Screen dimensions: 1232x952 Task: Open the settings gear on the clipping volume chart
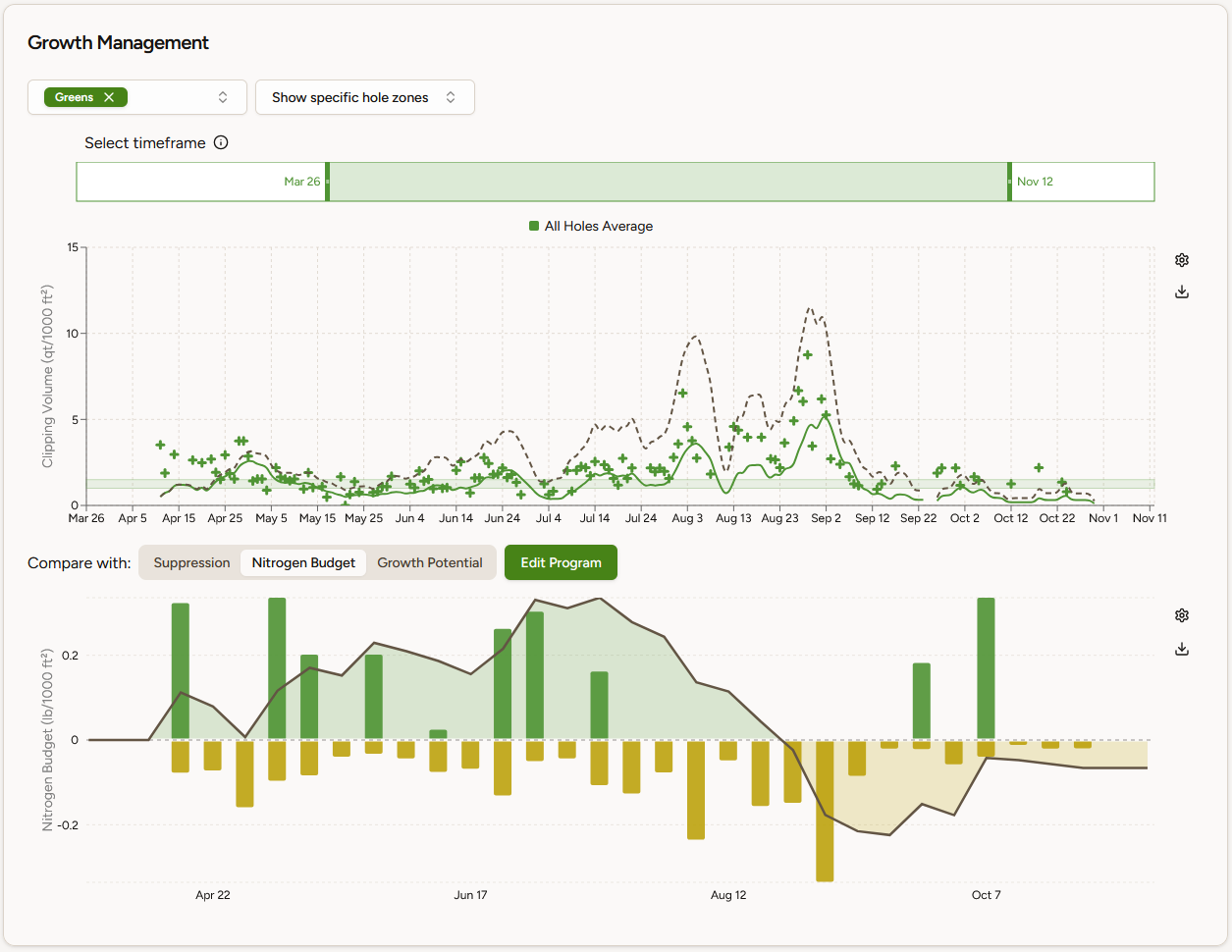[1182, 260]
